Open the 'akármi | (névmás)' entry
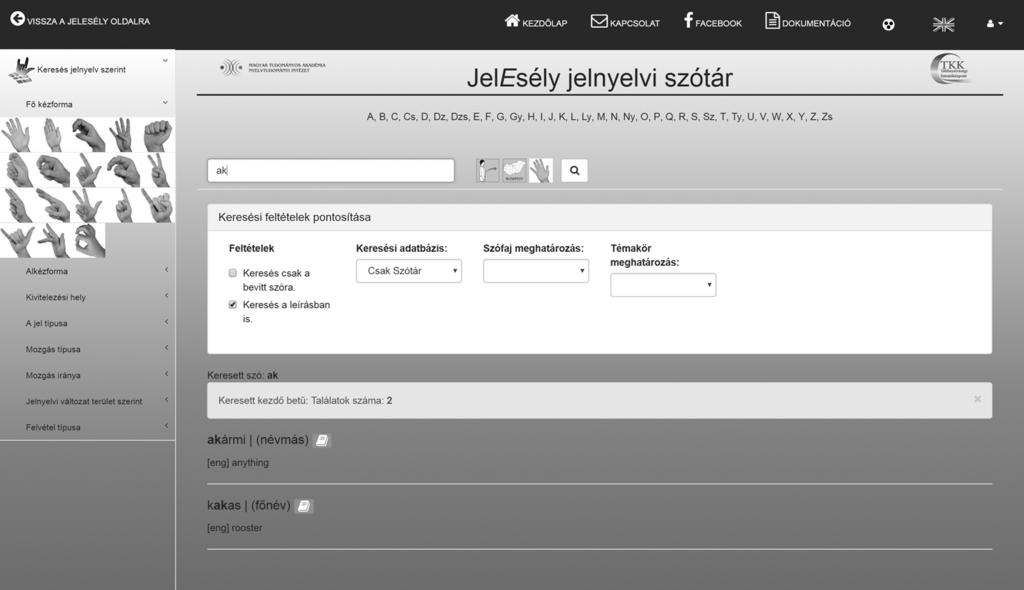This screenshot has height=590, width=1024. tap(258, 440)
